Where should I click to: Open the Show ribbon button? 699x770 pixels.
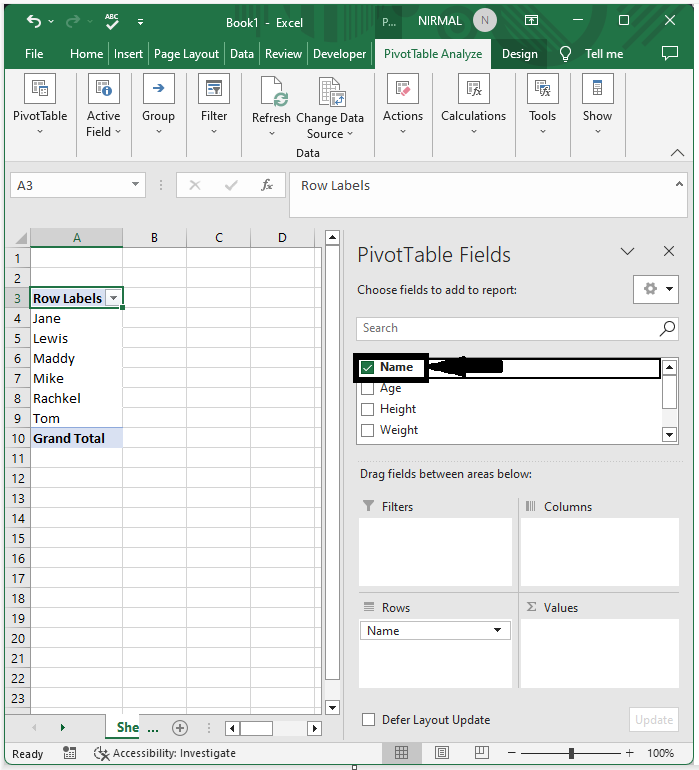click(598, 105)
